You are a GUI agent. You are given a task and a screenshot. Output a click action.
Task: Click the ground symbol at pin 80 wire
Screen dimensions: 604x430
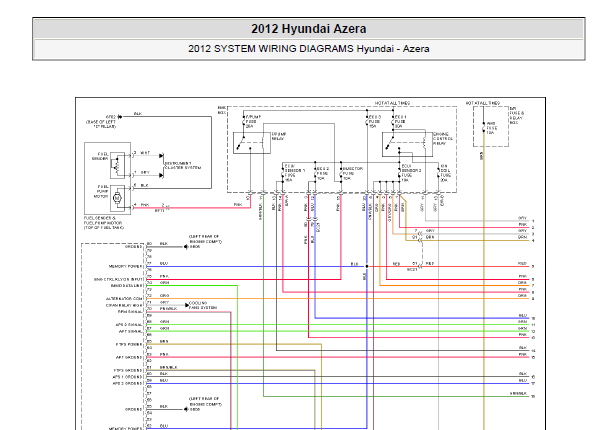tap(186, 247)
